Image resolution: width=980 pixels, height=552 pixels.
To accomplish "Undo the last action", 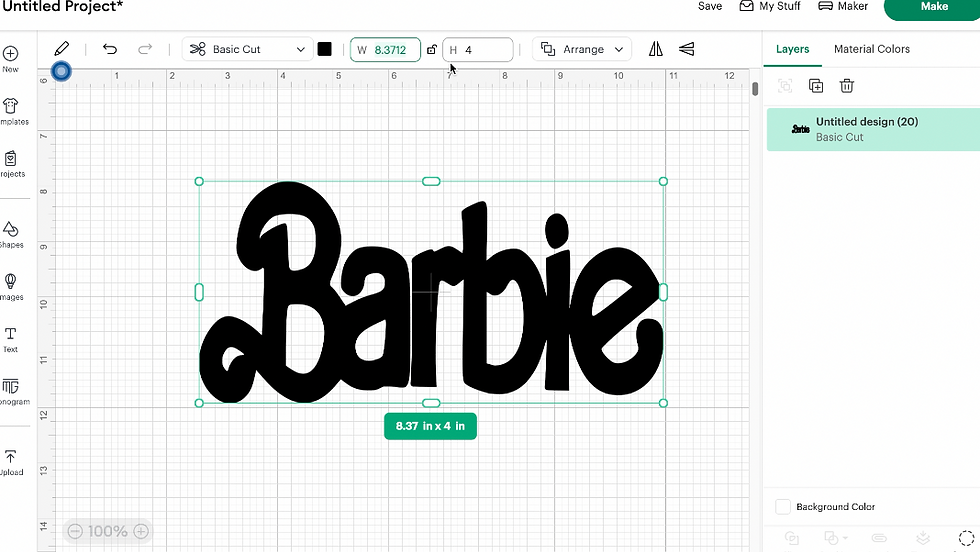I will click(110, 49).
